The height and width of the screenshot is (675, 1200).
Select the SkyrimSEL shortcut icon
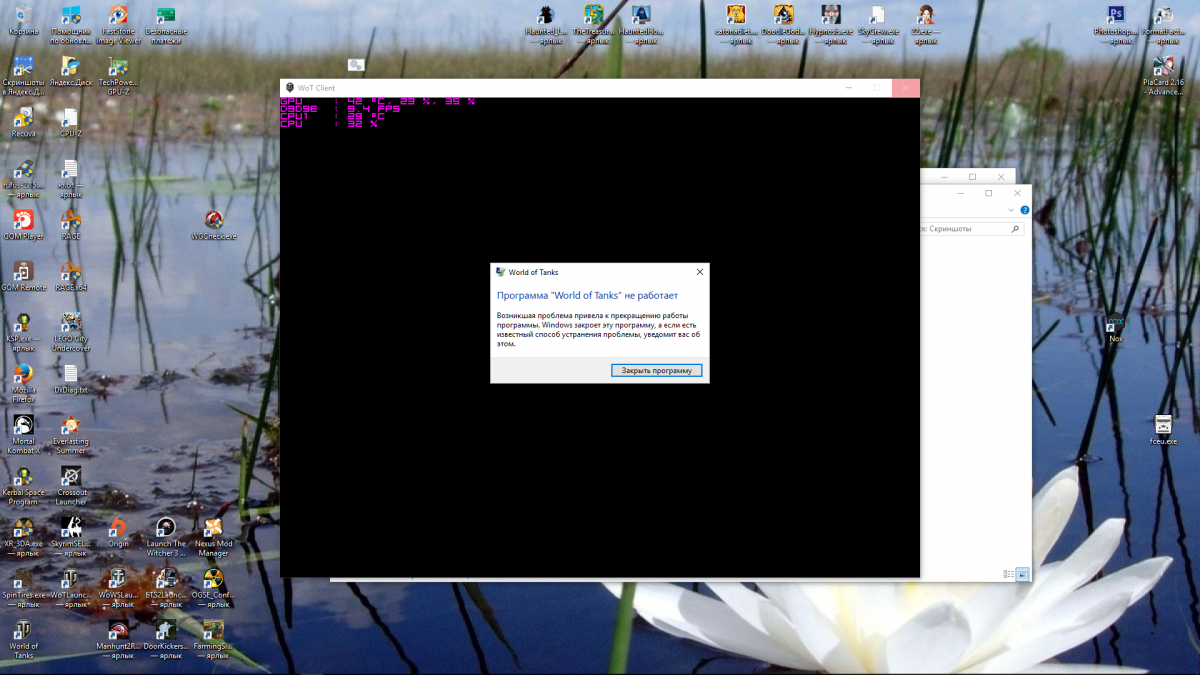[x=71, y=537]
